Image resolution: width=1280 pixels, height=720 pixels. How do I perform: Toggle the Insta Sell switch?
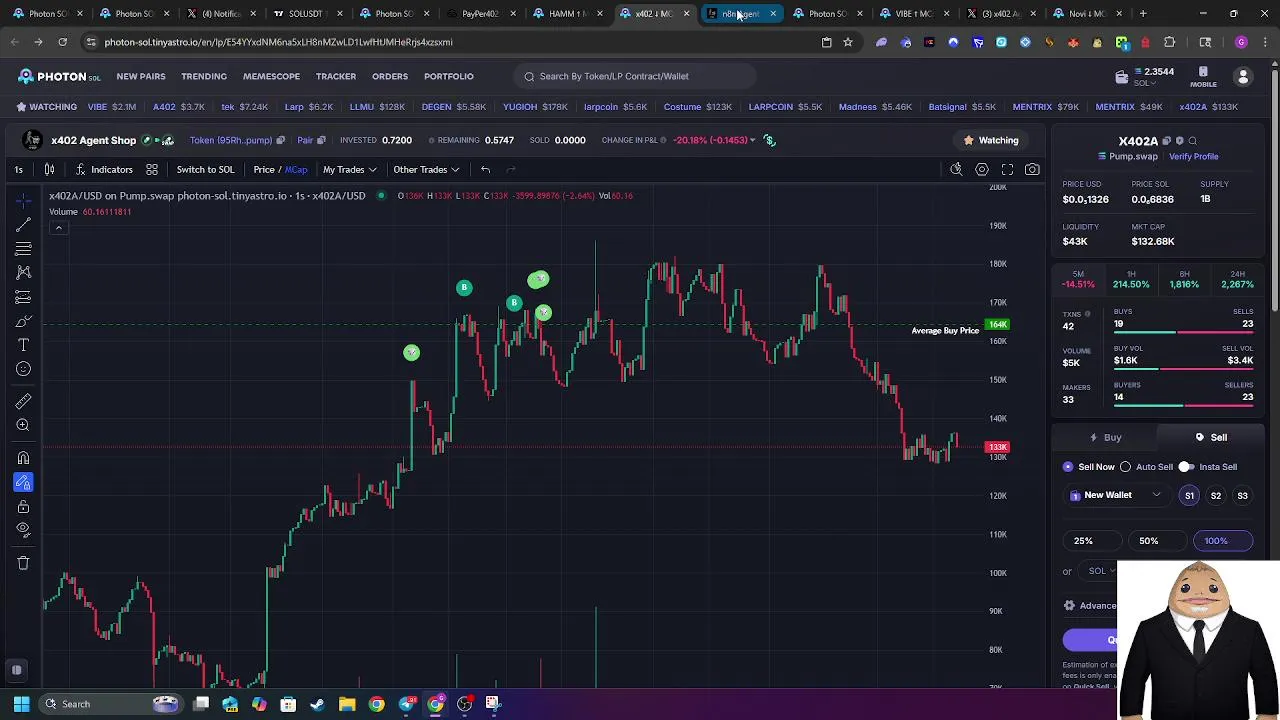(x=1186, y=467)
